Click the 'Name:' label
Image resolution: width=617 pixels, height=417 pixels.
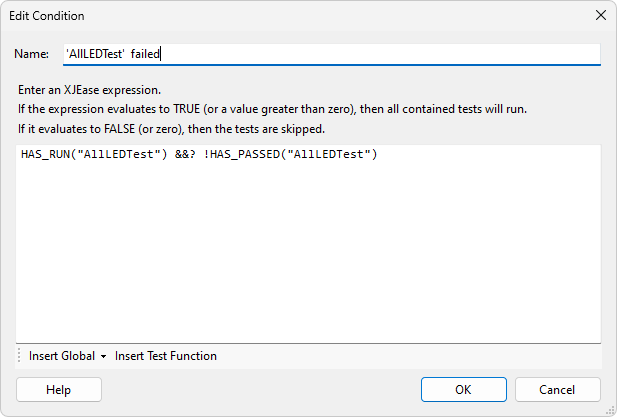click(33, 54)
